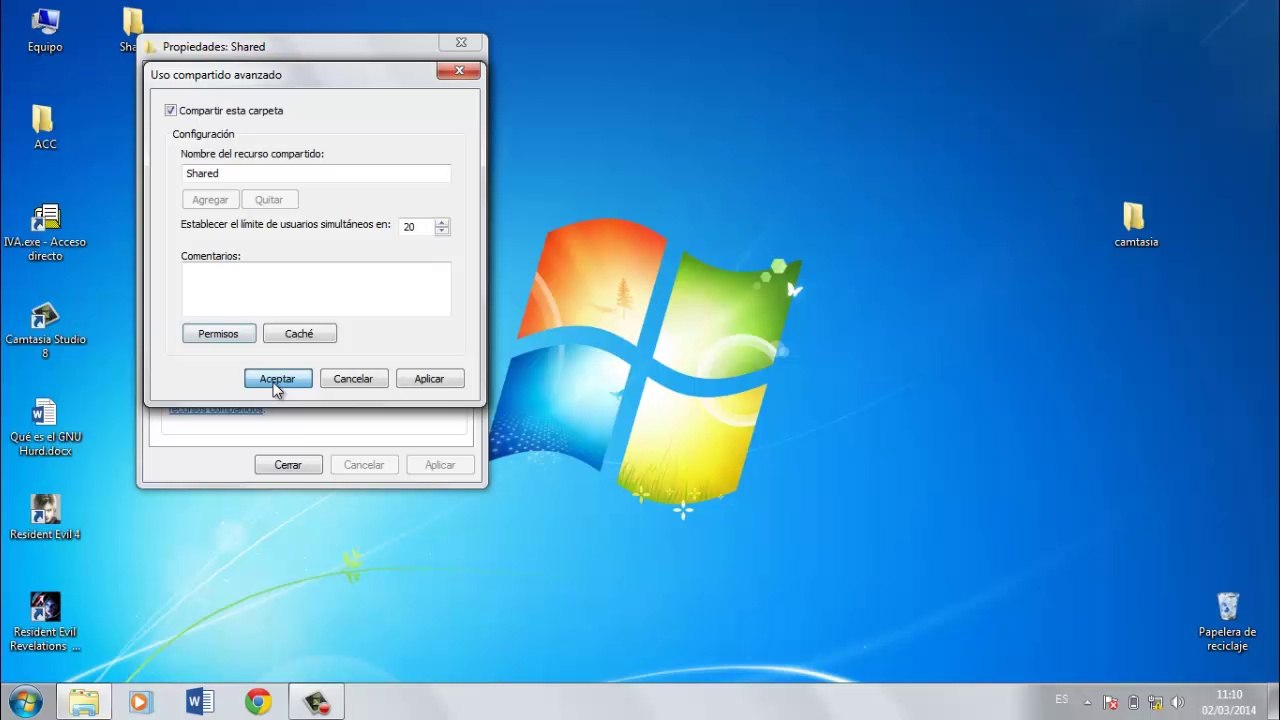The height and width of the screenshot is (720, 1280).
Task: Open the Permisos dialog
Action: tap(219, 334)
